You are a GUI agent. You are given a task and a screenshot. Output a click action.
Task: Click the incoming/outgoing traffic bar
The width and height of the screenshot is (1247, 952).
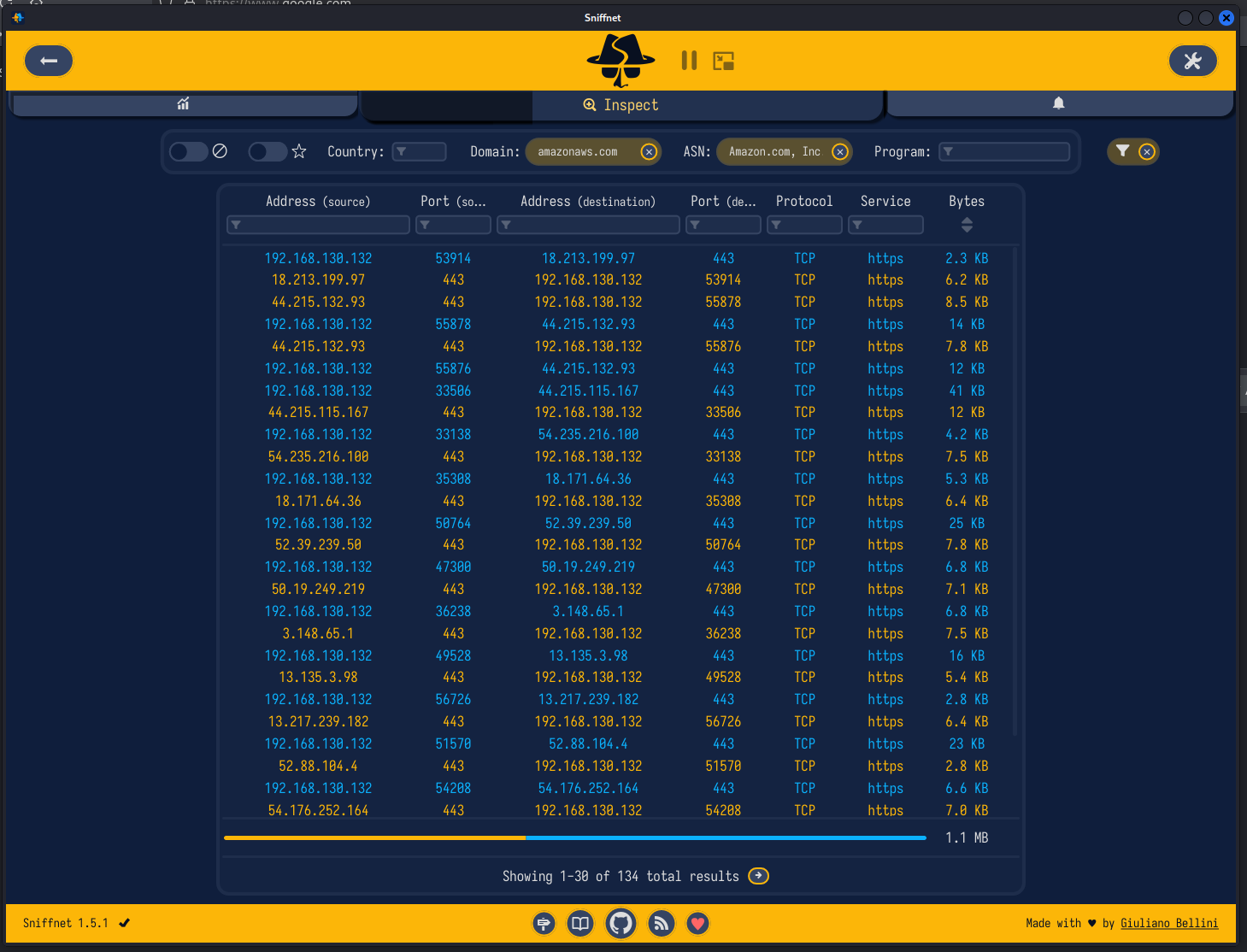[x=575, y=838]
